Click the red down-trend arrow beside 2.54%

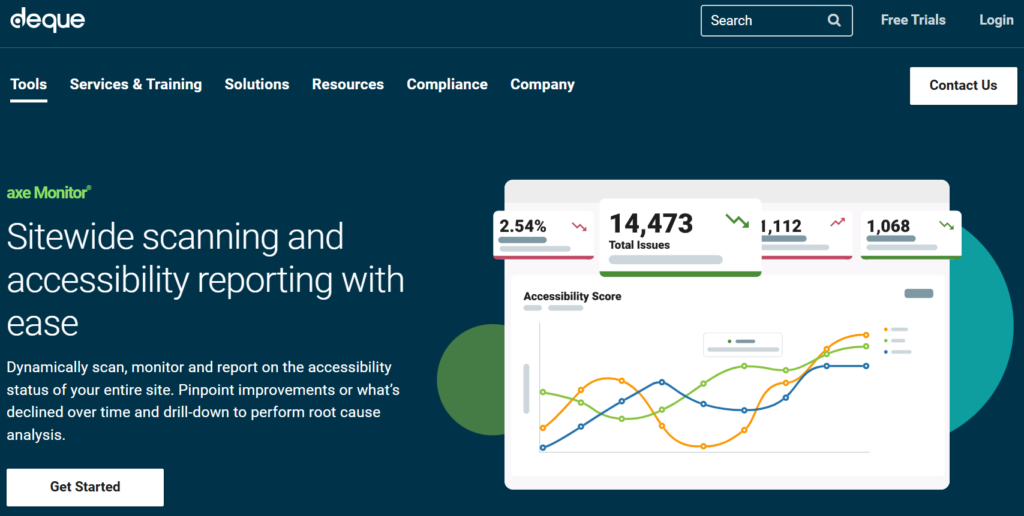tap(579, 226)
